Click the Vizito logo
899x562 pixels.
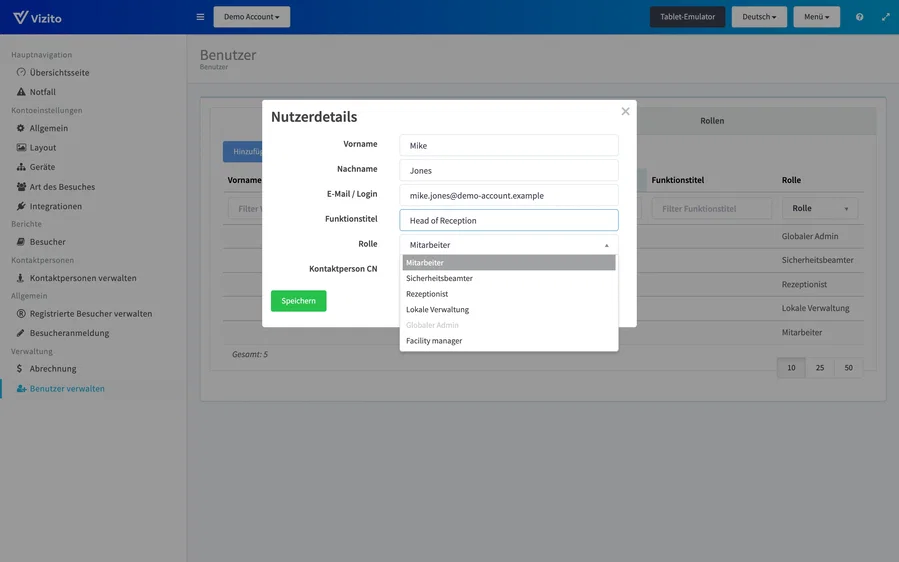[x=37, y=17]
